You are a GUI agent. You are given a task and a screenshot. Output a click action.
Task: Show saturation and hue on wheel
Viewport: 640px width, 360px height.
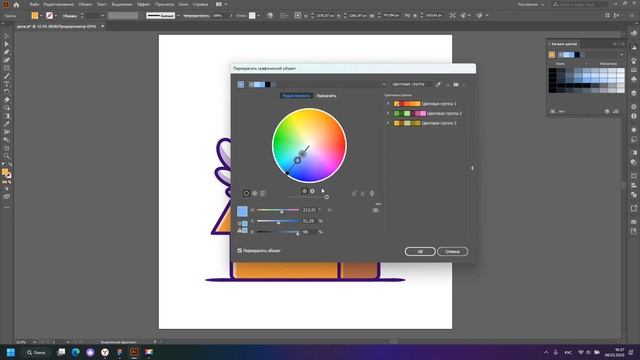point(304,191)
